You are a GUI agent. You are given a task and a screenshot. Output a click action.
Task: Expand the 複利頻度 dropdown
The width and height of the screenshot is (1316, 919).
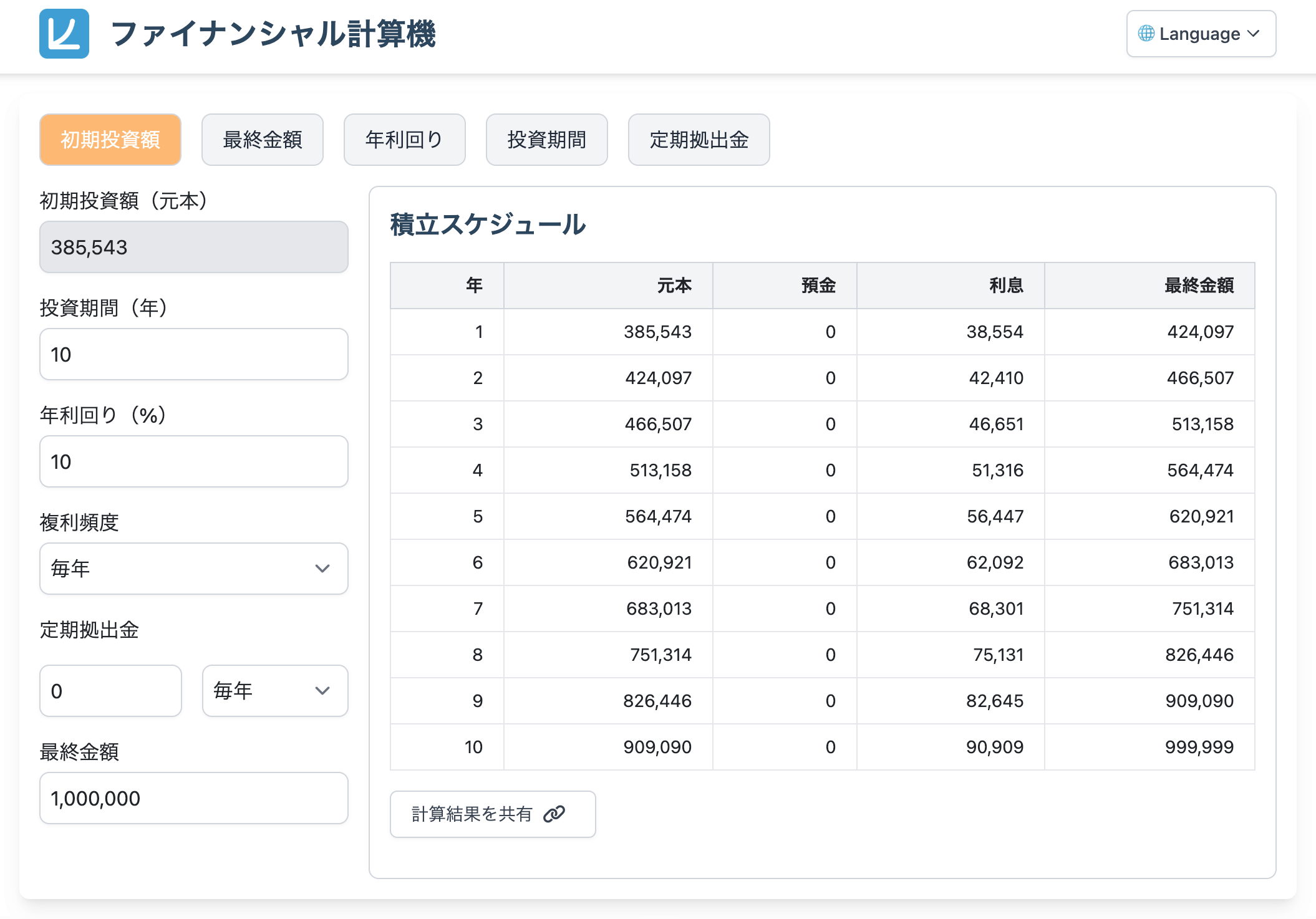[193, 569]
